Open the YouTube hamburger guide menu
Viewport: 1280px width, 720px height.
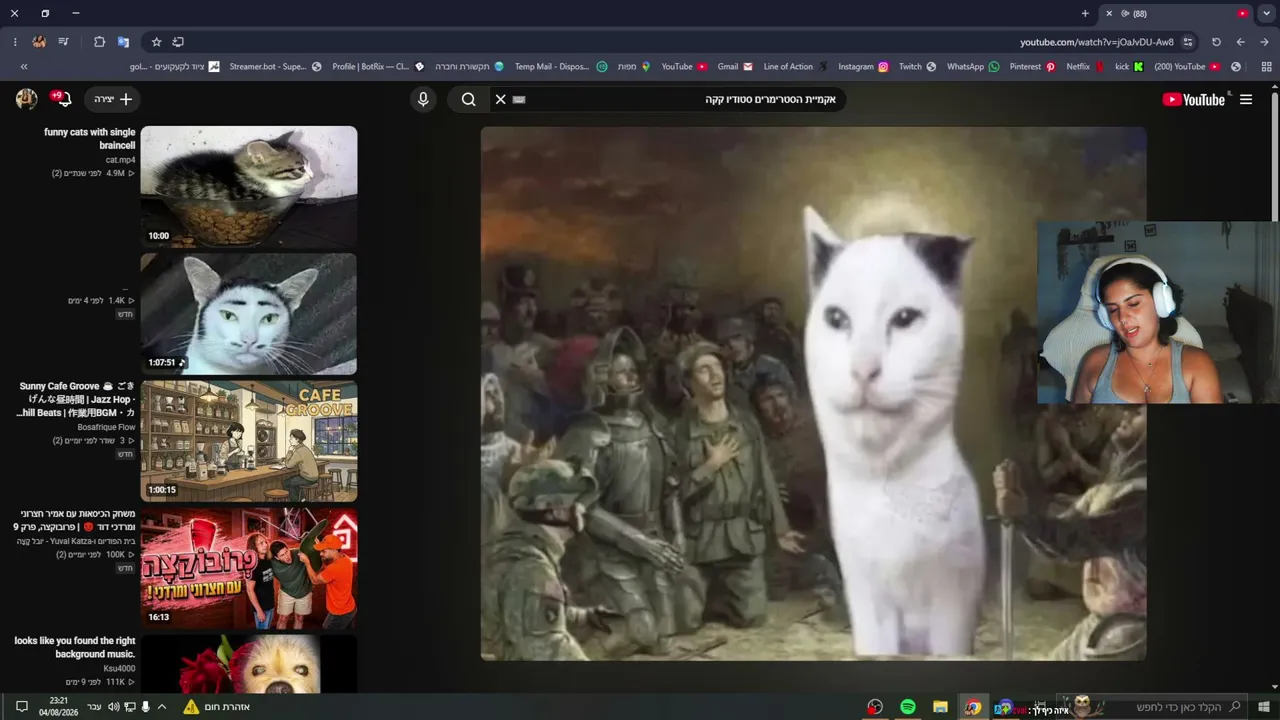click(1246, 99)
